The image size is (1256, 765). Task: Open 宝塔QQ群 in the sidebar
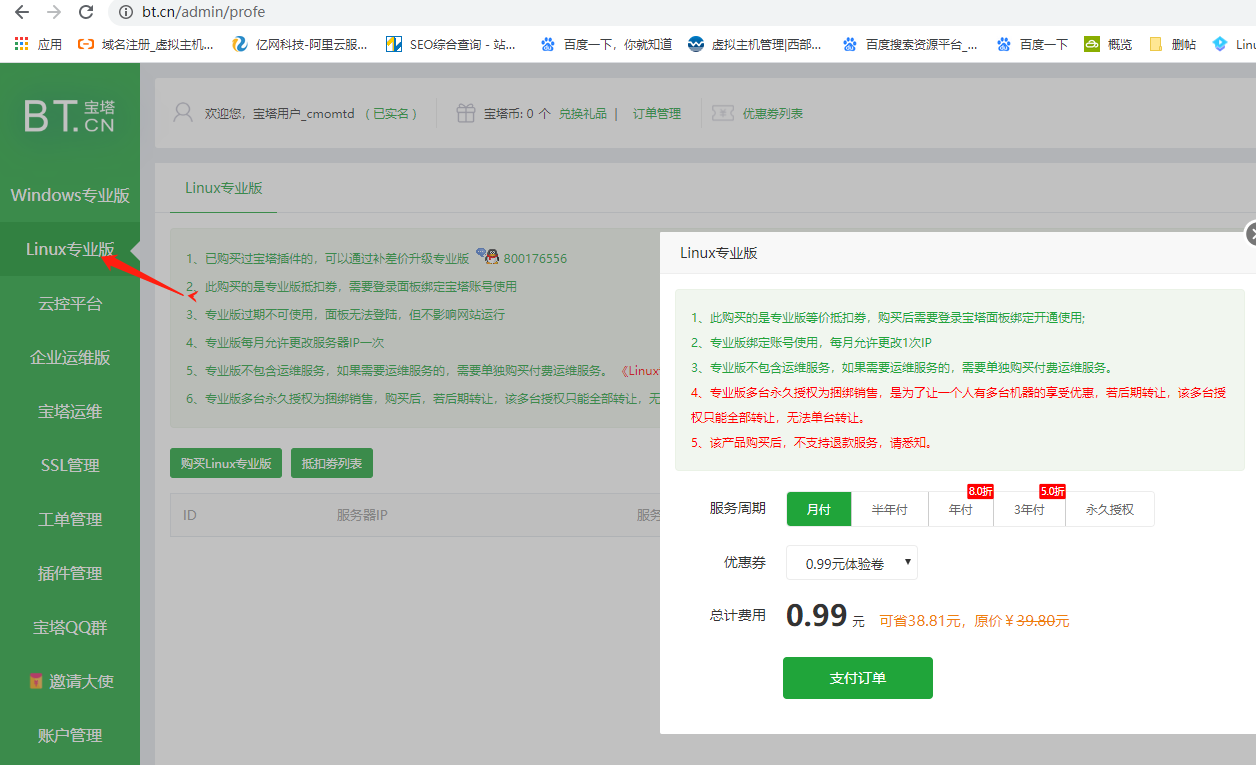(70, 627)
